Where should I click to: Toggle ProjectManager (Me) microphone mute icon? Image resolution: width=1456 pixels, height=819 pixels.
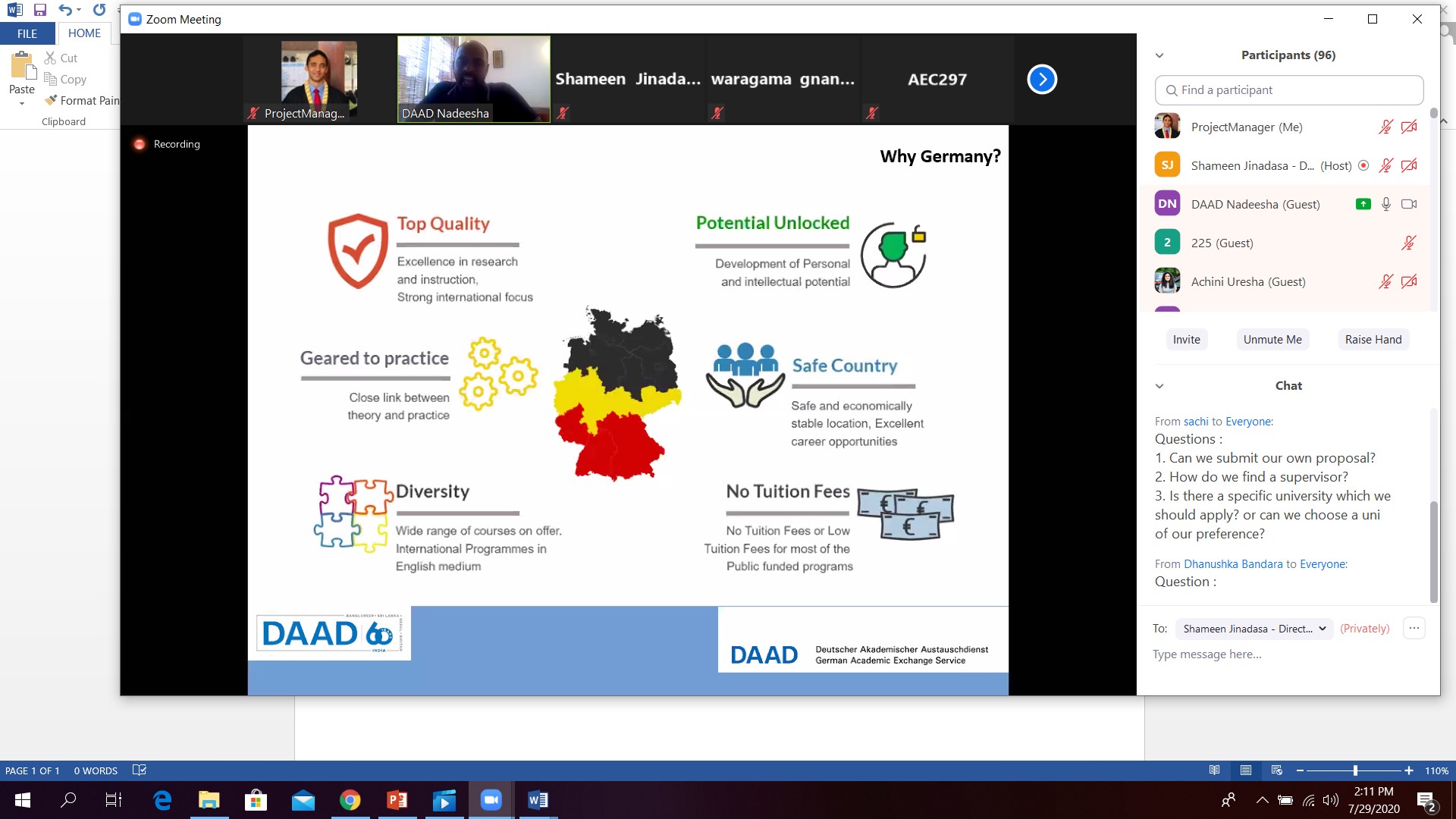pyautogui.click(x=1386, y=127)
